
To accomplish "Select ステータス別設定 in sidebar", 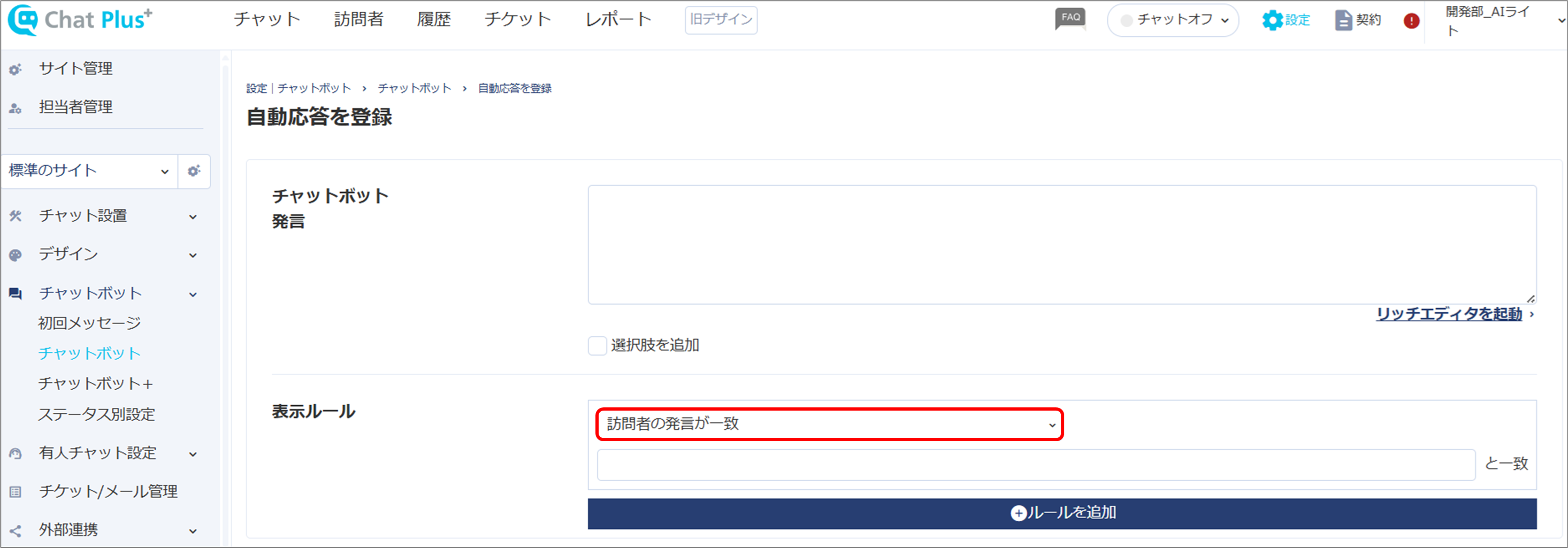I will [x=96, y=415].
